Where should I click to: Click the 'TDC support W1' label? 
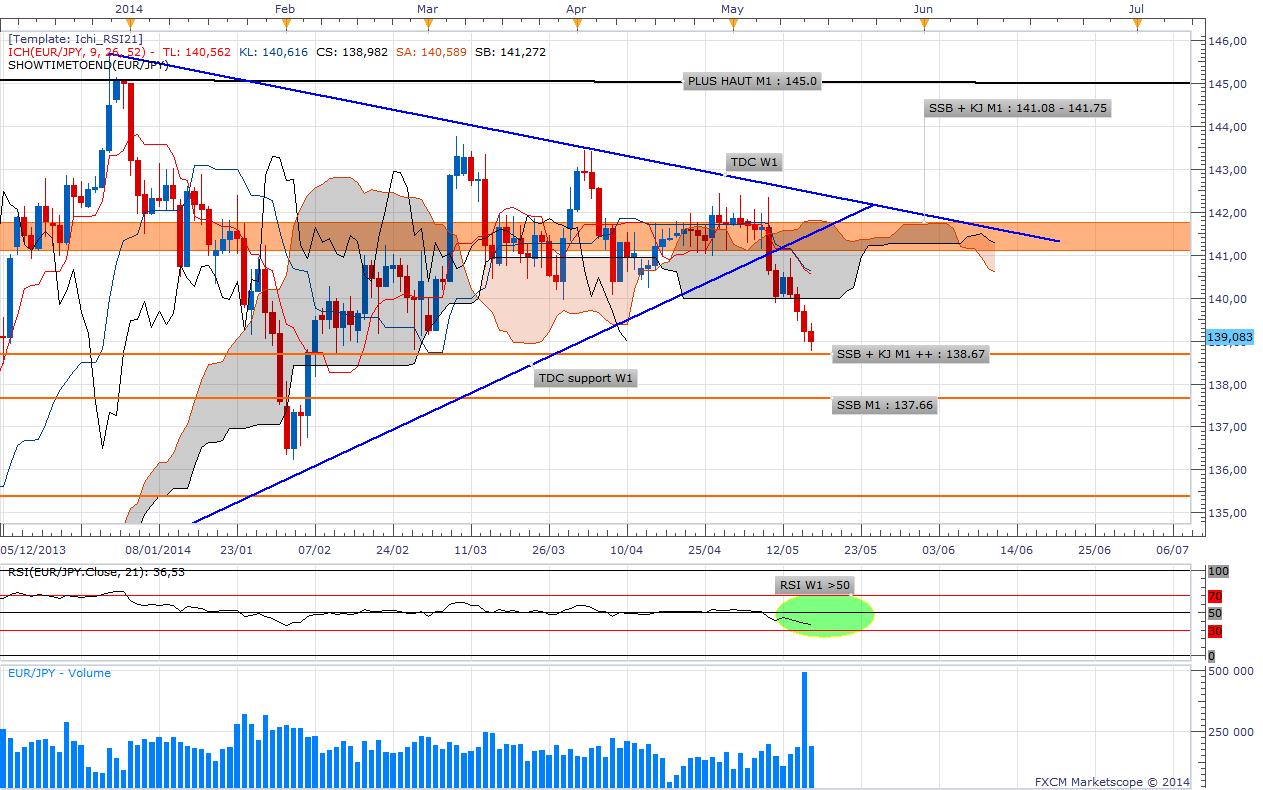pyautogui.click(x=586, y=378)
